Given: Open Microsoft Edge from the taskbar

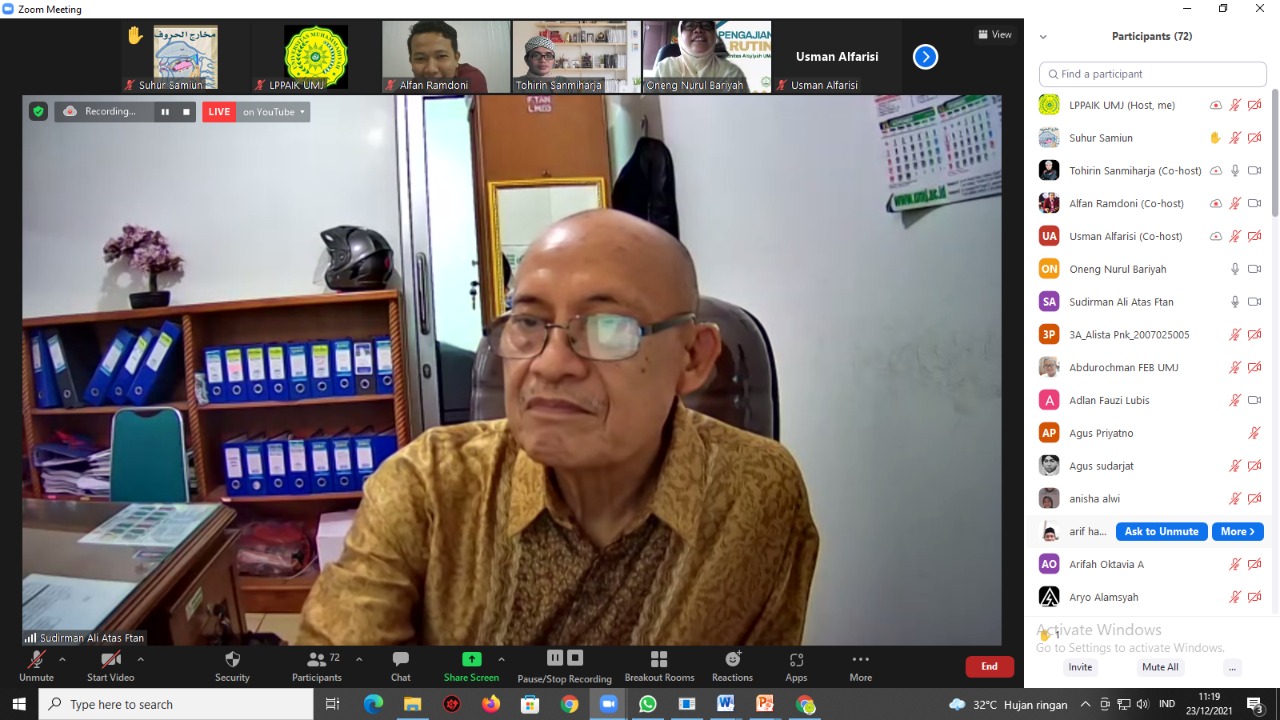Looking at the screenshot, I should click(x=373, y=704).
